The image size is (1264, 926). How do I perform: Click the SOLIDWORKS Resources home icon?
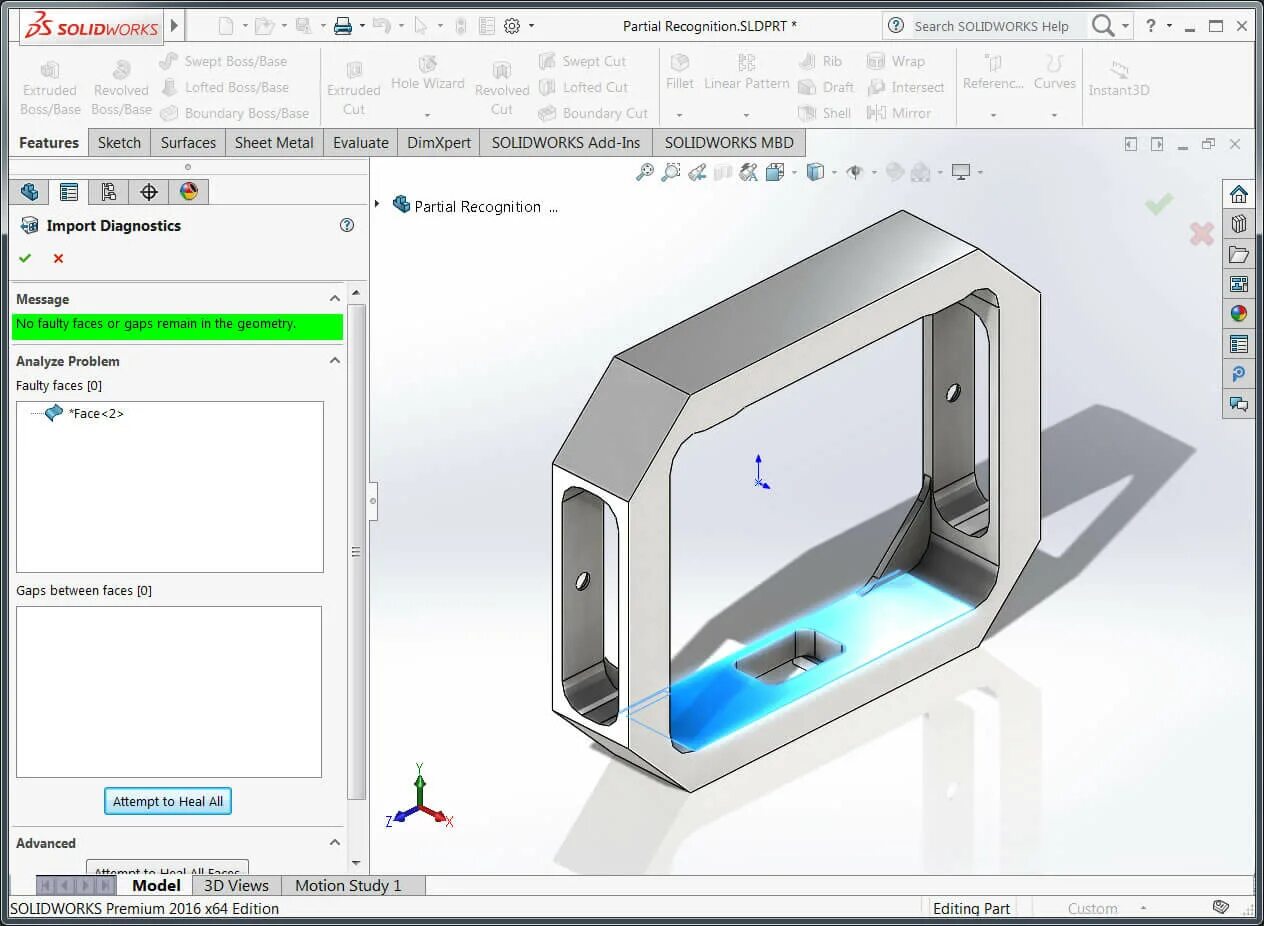[x=1239, y=194]
